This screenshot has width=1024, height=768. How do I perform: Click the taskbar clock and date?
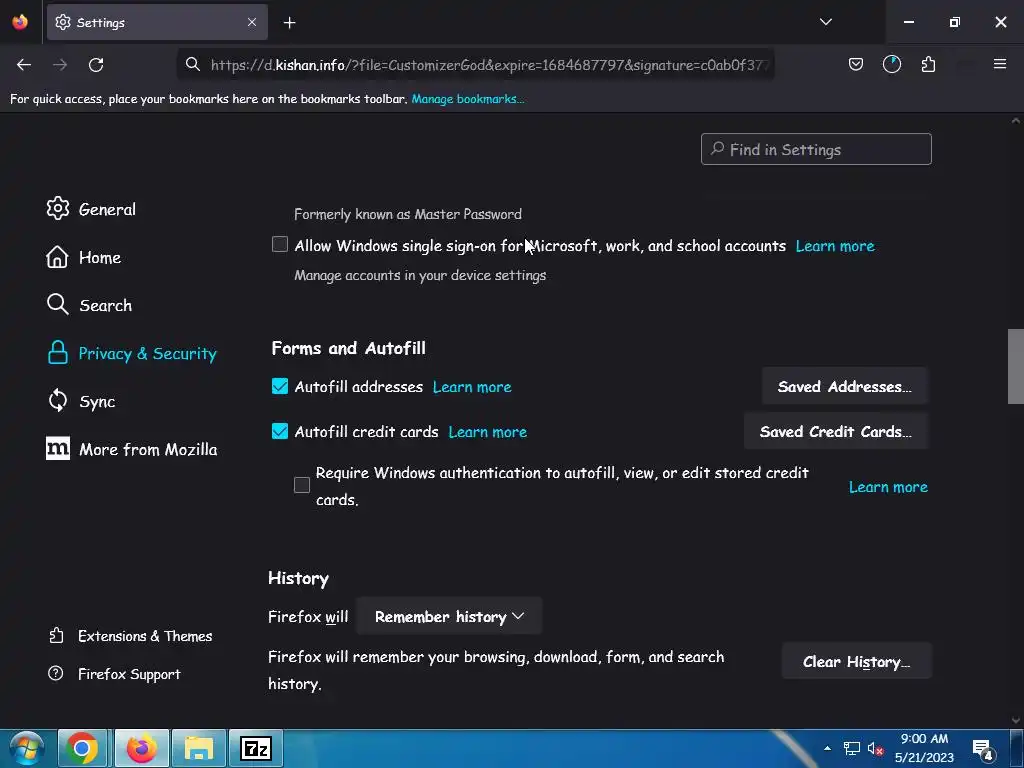click(x=924, y=748)
